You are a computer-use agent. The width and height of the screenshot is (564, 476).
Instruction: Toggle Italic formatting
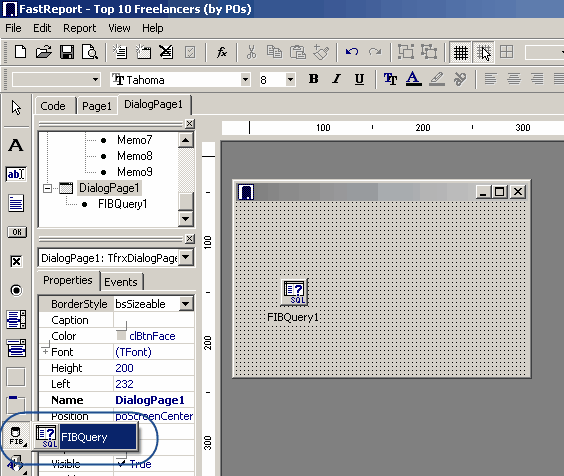click(336, 79)
